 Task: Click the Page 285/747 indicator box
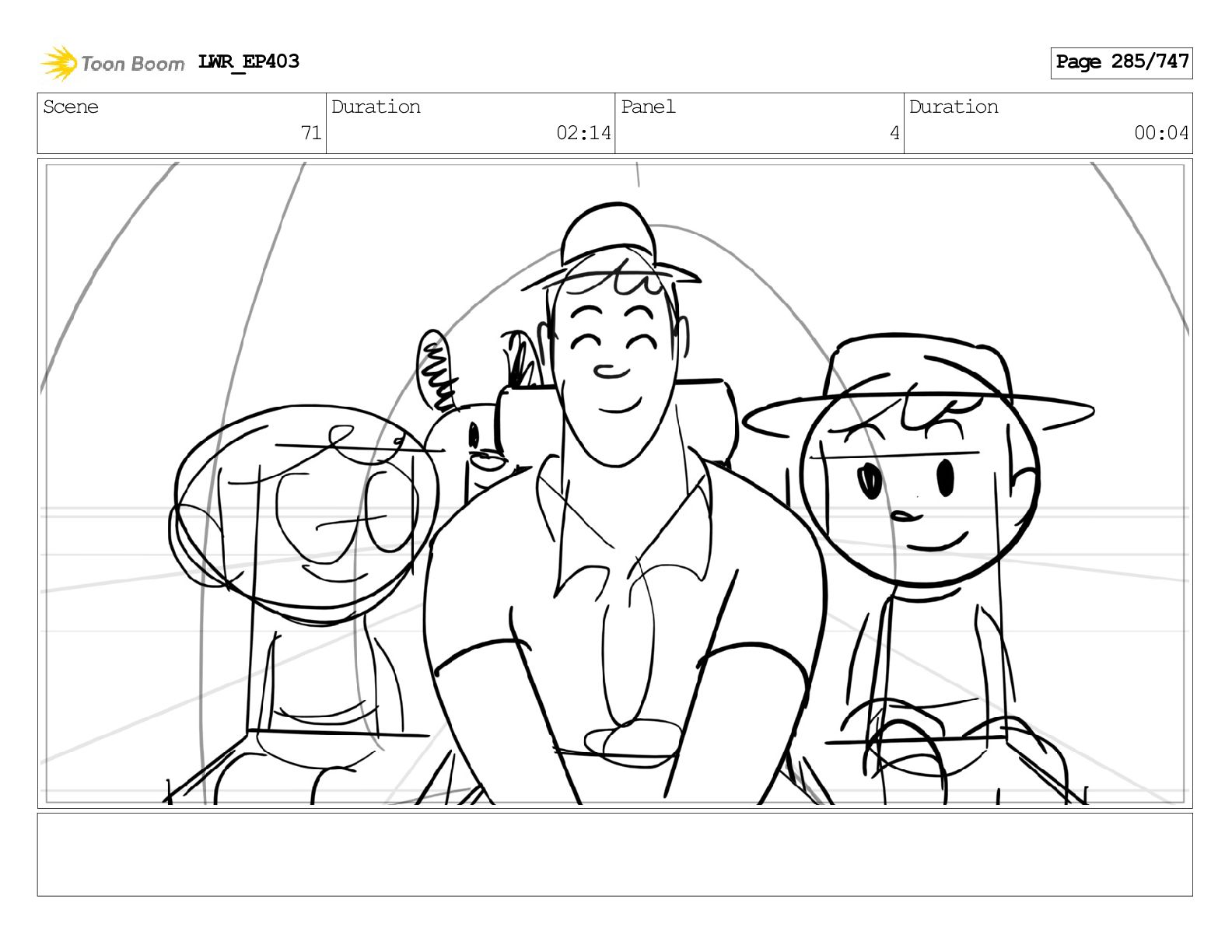(1121, 62)
